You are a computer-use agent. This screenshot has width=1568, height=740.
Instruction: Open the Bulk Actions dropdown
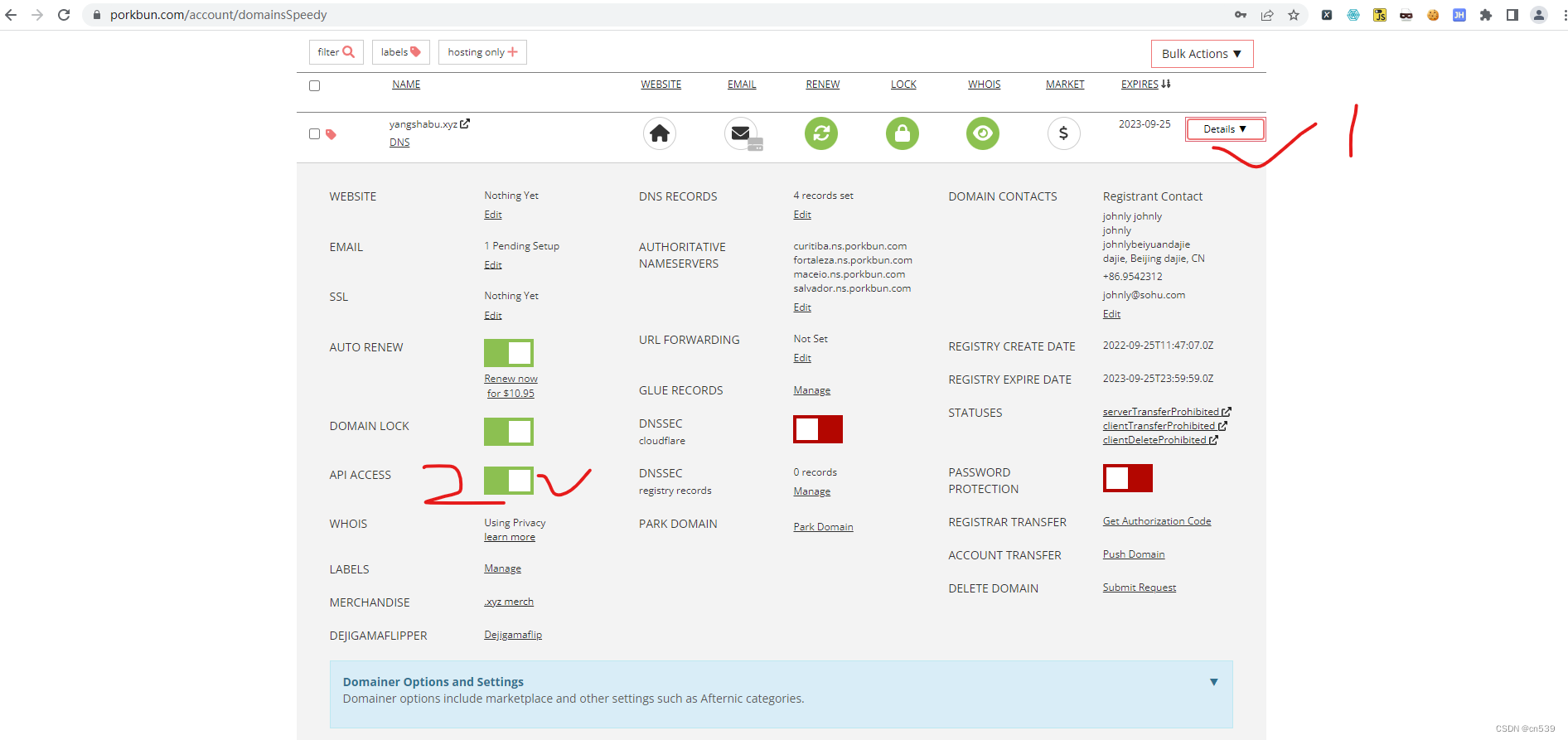click(1202, 54)
